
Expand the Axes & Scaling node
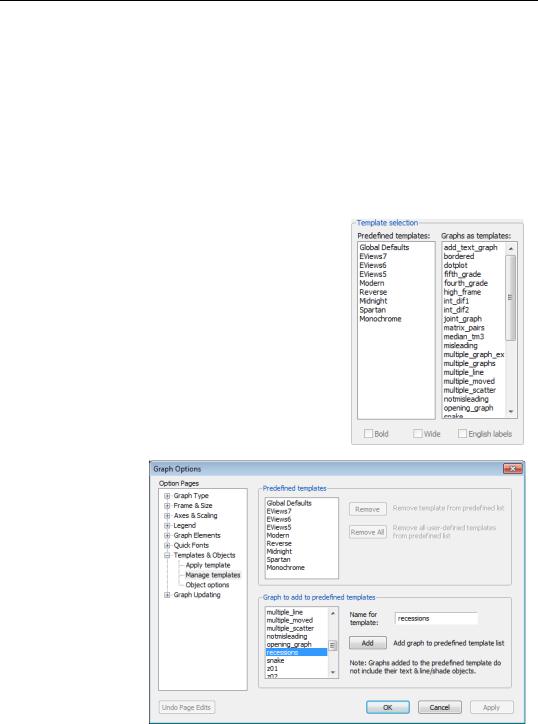[167, 516]
